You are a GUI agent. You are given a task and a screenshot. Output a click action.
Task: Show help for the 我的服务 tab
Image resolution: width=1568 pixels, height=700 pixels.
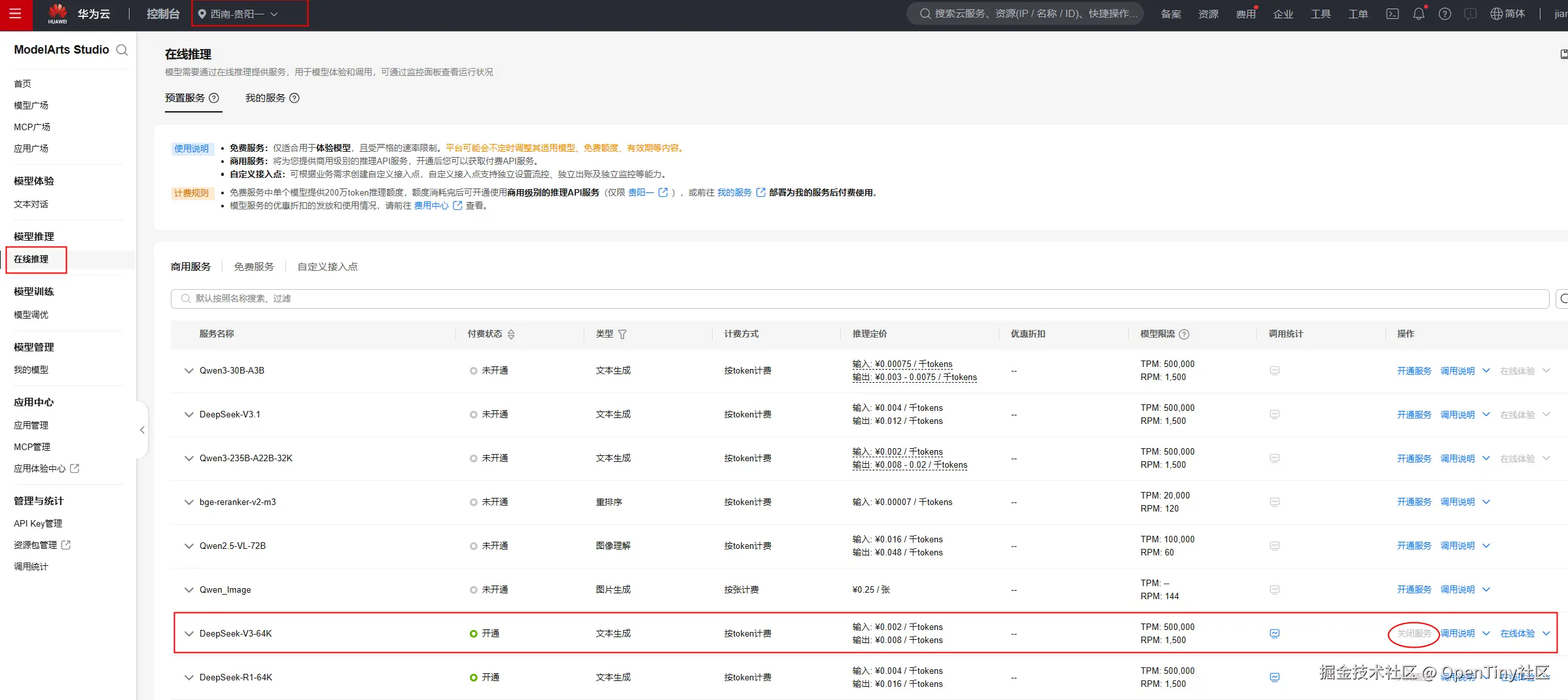[x=294, y=98]
